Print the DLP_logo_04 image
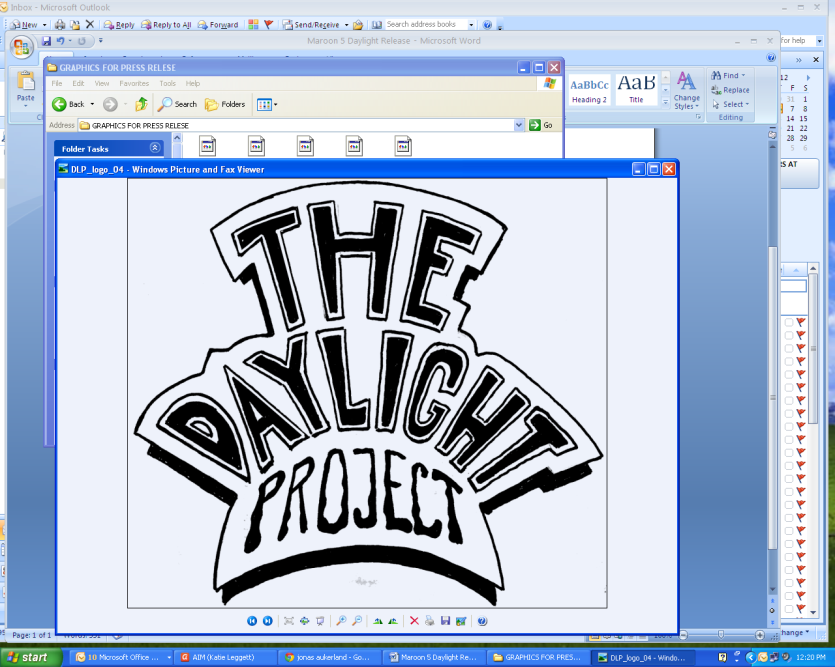The height and width of the screenshot is (667, 835). [x=430, y=621]
